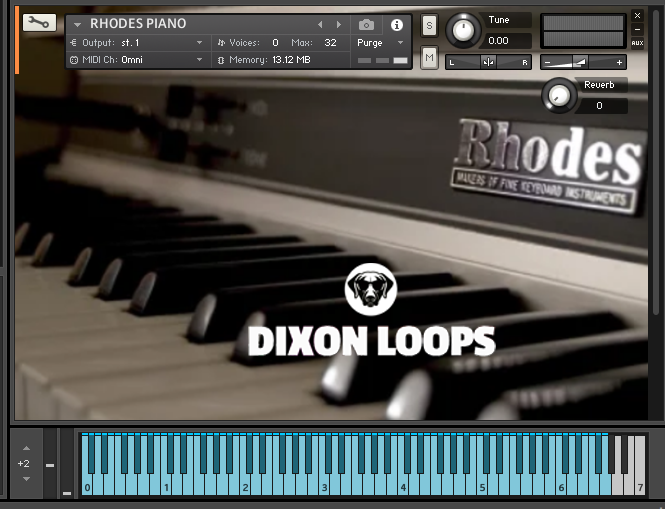
Task: Open the Output st. 1 dropdown
Action: [x=199, y=43]
